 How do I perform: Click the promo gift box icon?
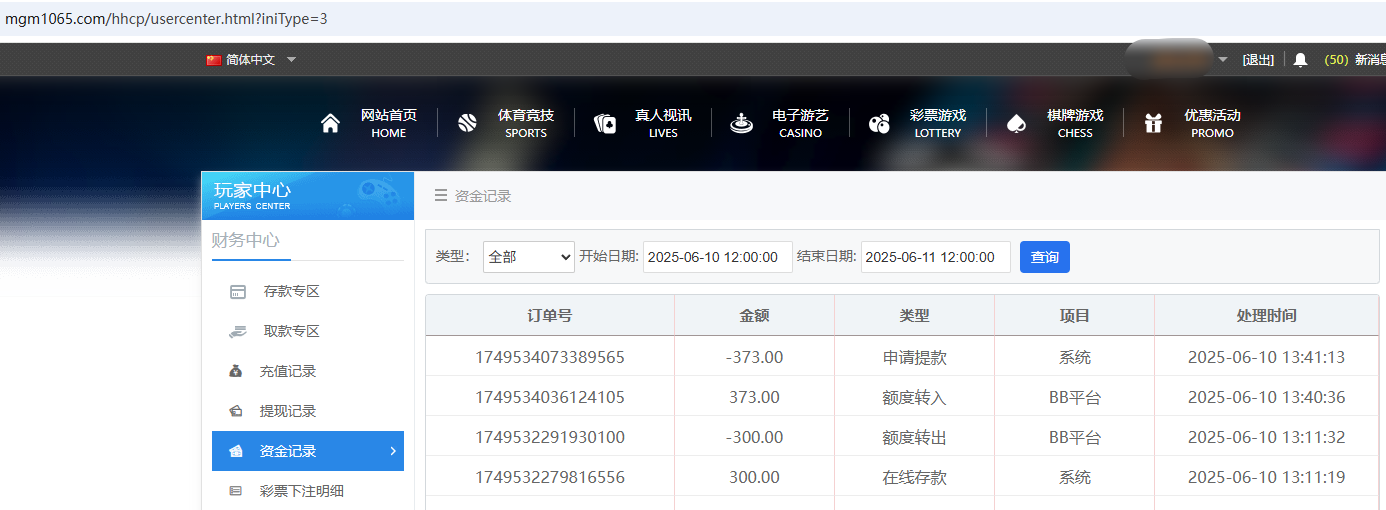pos(1153,124)
